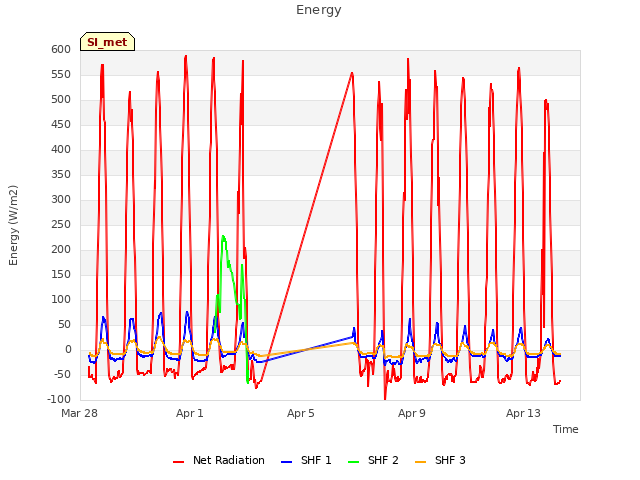Click the green SHF 2 legend swatch

point(353,462)
